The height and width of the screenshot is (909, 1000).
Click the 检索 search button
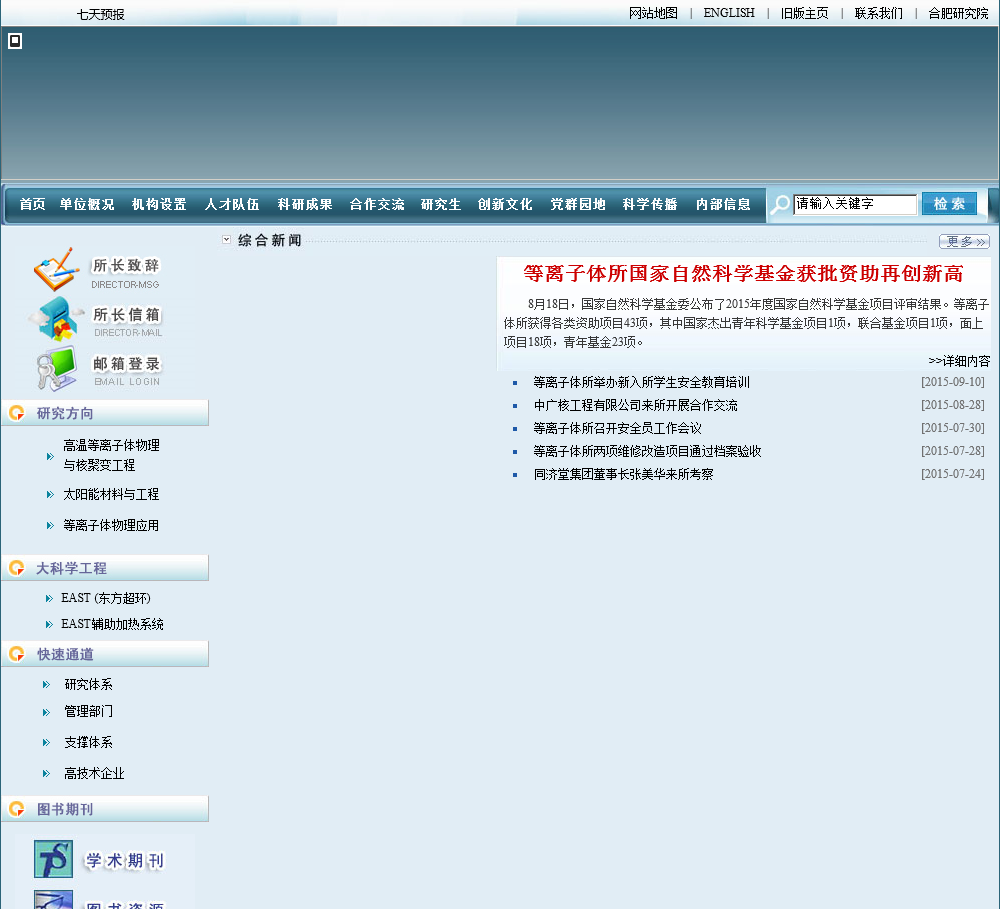coord(949,204)
